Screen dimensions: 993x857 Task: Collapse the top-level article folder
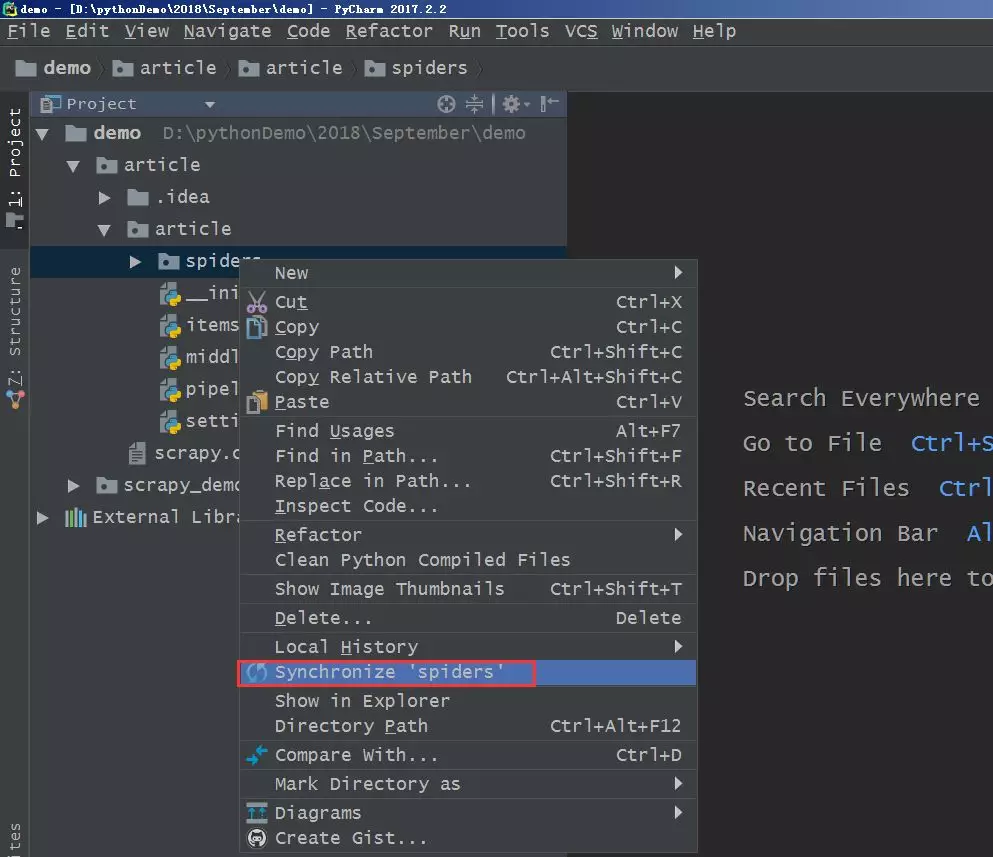pos(73,166)
